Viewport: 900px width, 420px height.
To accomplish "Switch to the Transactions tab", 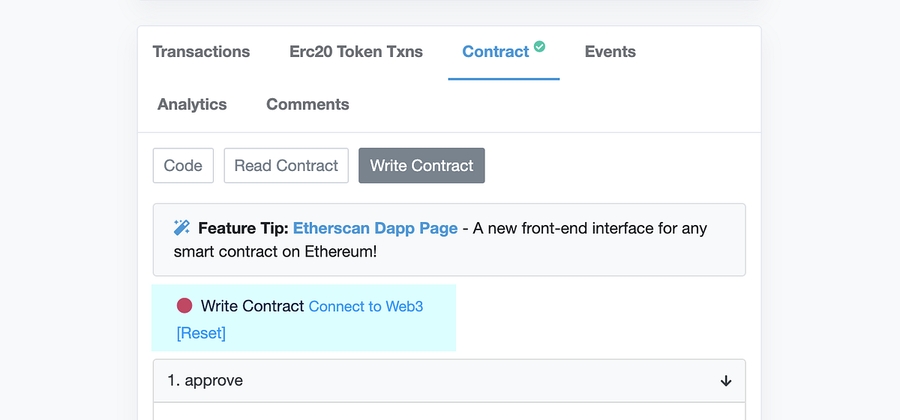I will [201, 52].
